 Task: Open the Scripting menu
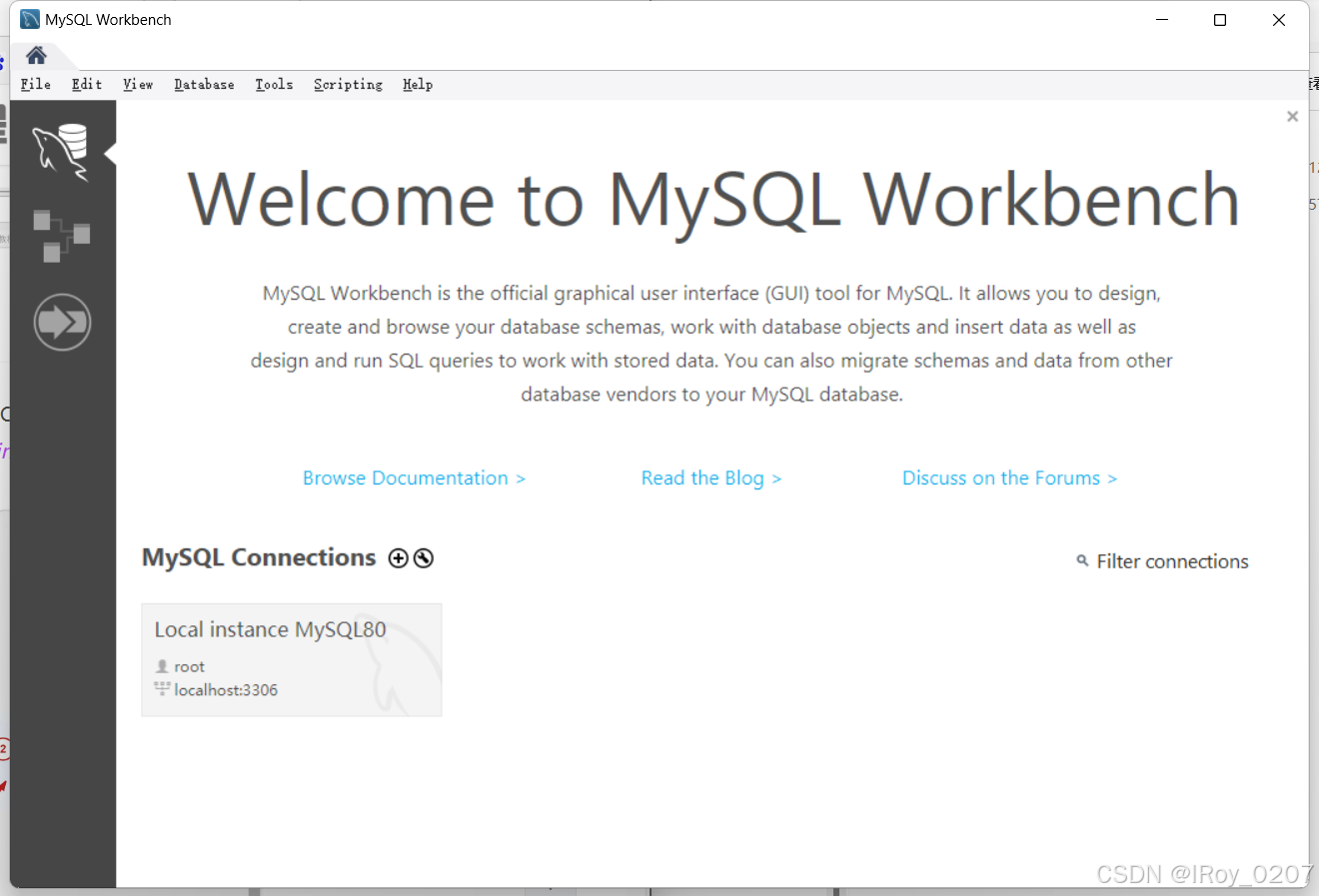pos(348,85)
